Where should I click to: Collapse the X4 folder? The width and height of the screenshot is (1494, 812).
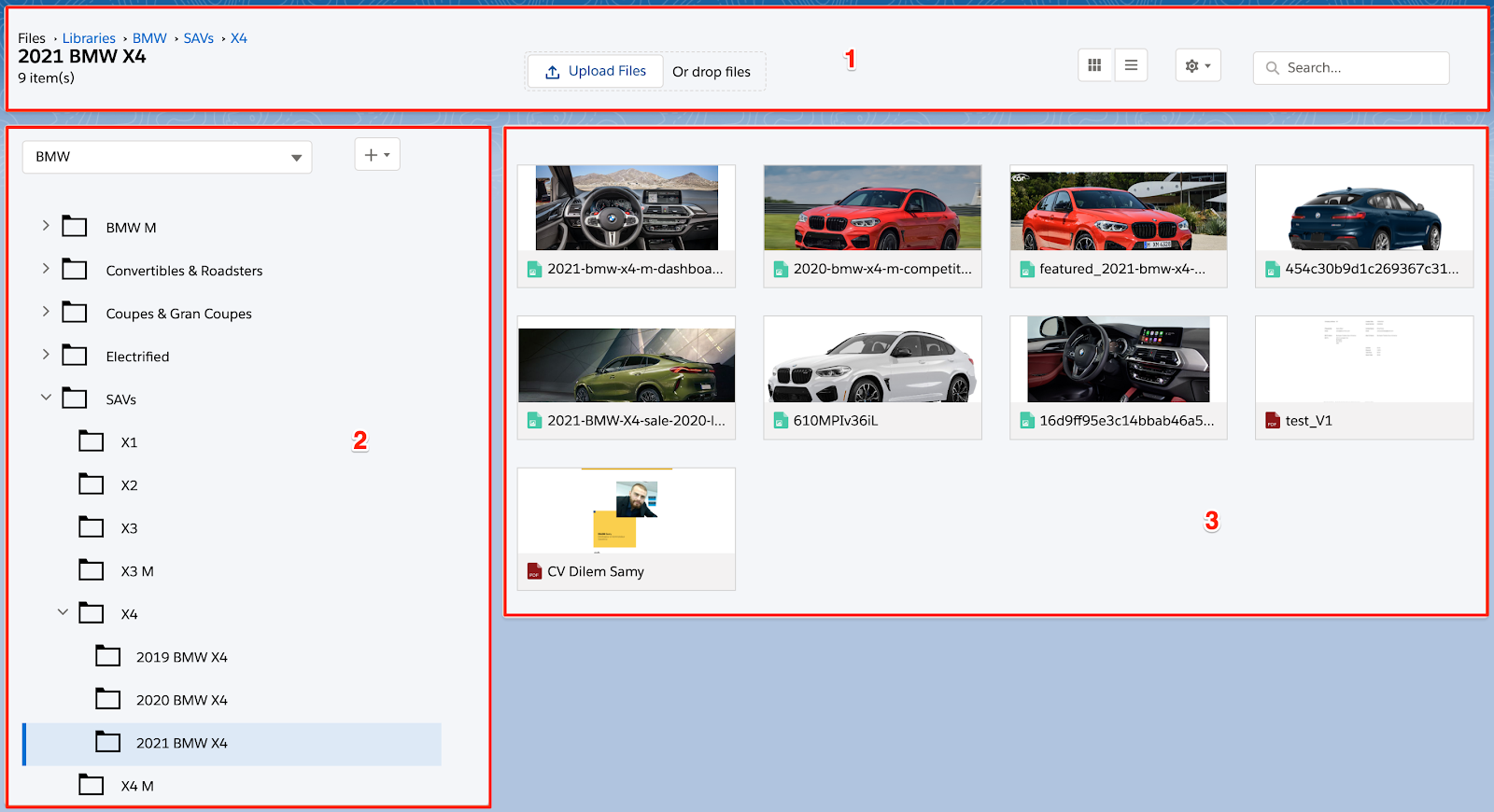click(x=63, y=612)
